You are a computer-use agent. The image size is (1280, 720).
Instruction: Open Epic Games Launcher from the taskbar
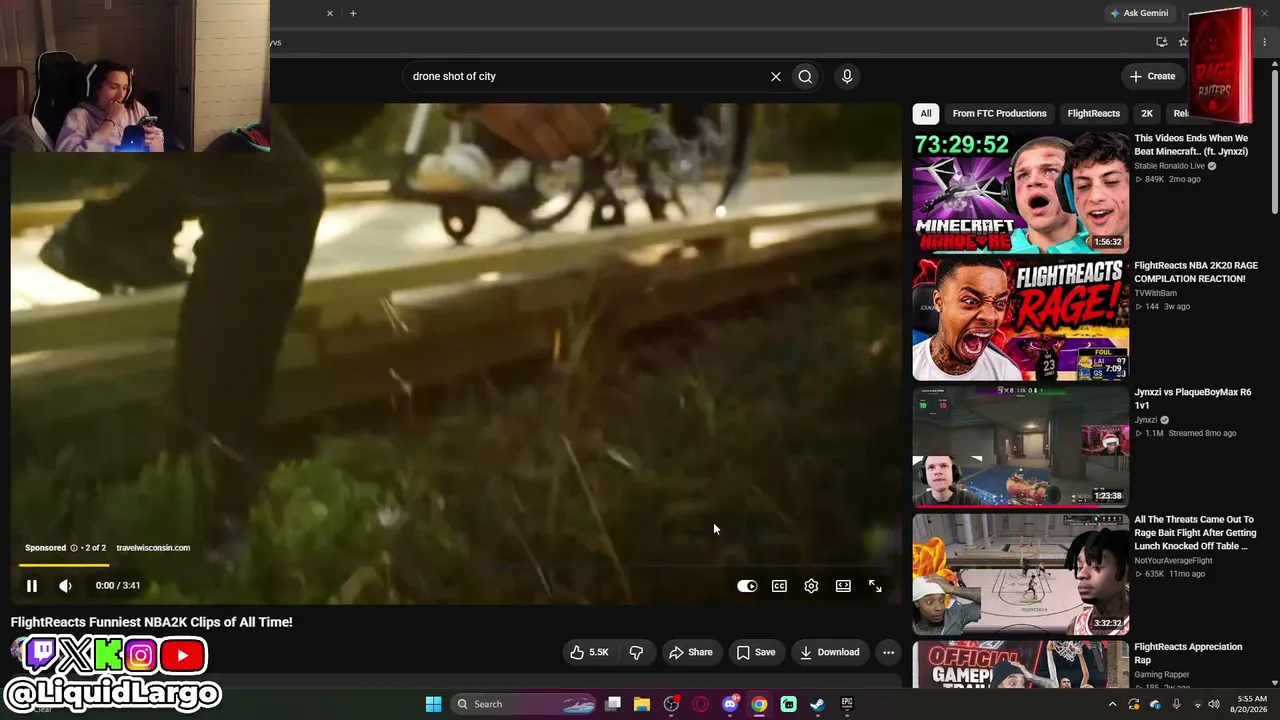(847, 704)
